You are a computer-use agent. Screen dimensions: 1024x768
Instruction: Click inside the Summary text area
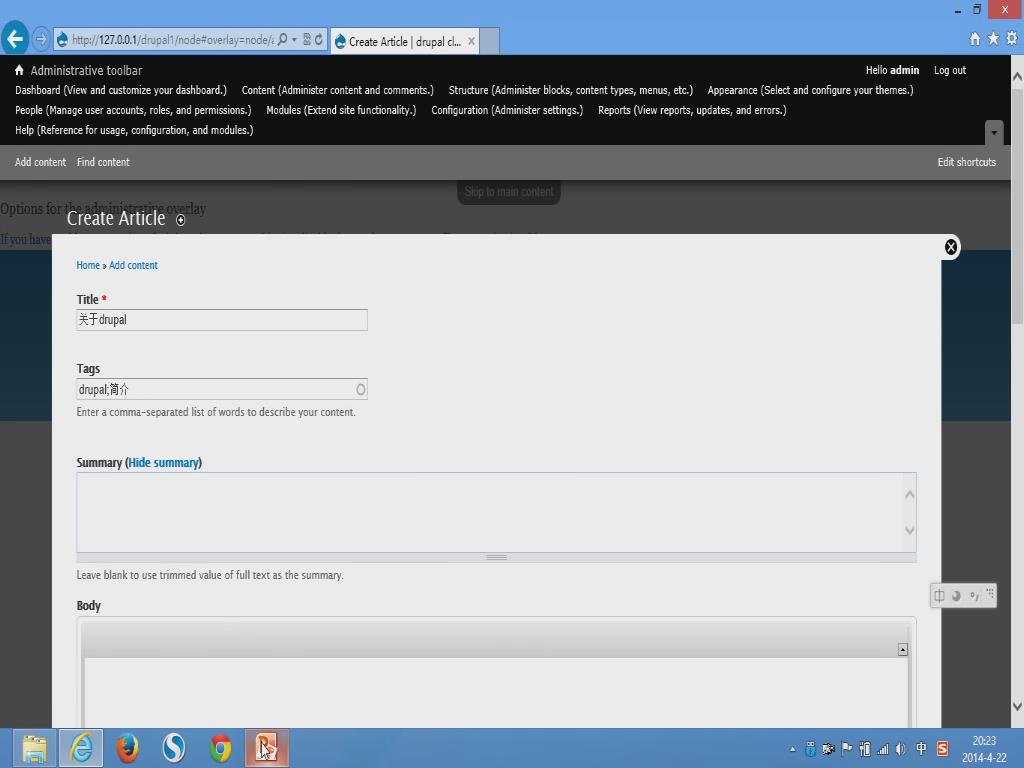(x=490, y=513)
